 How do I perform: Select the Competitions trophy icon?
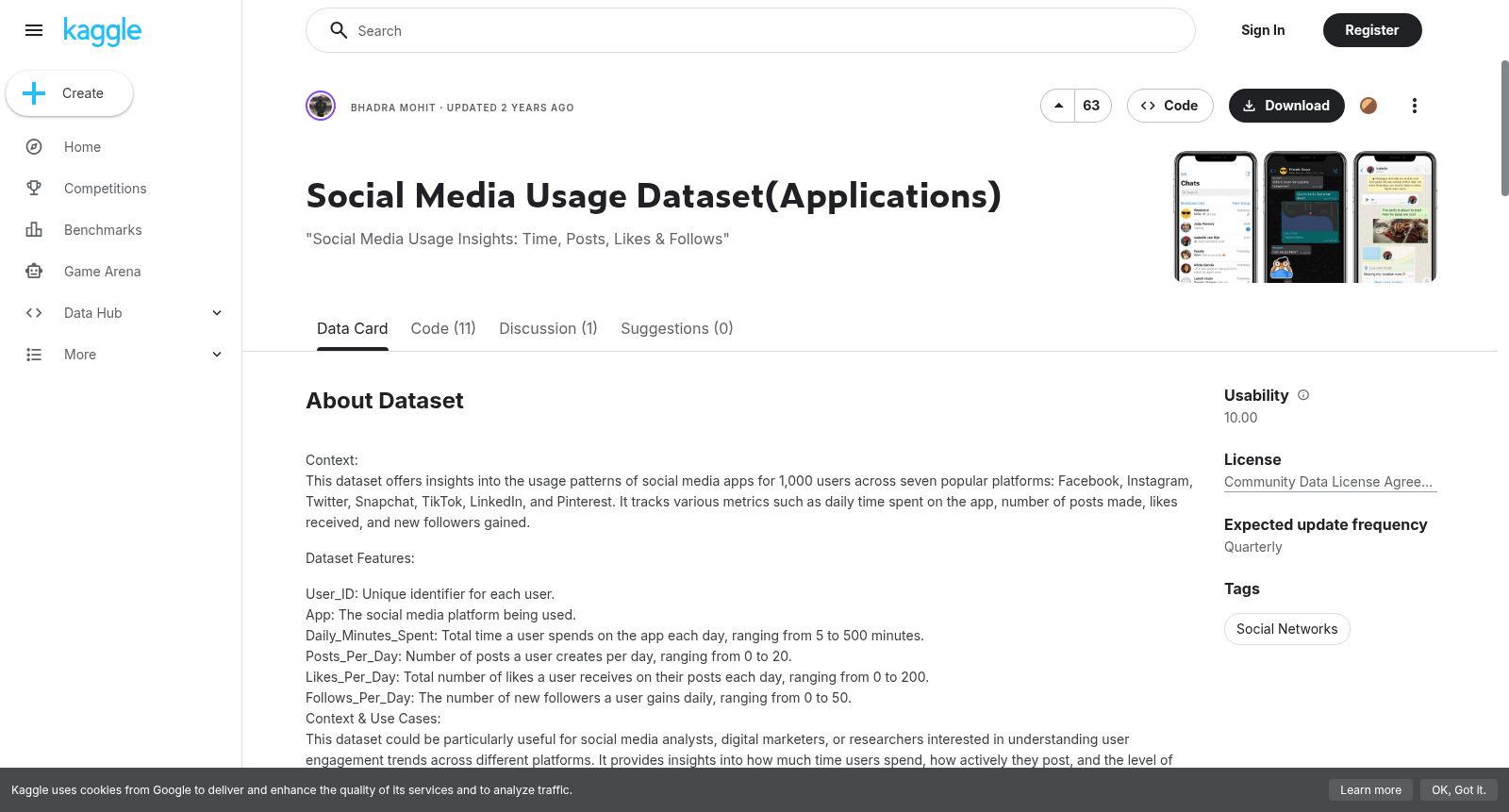tap(34, 189)
